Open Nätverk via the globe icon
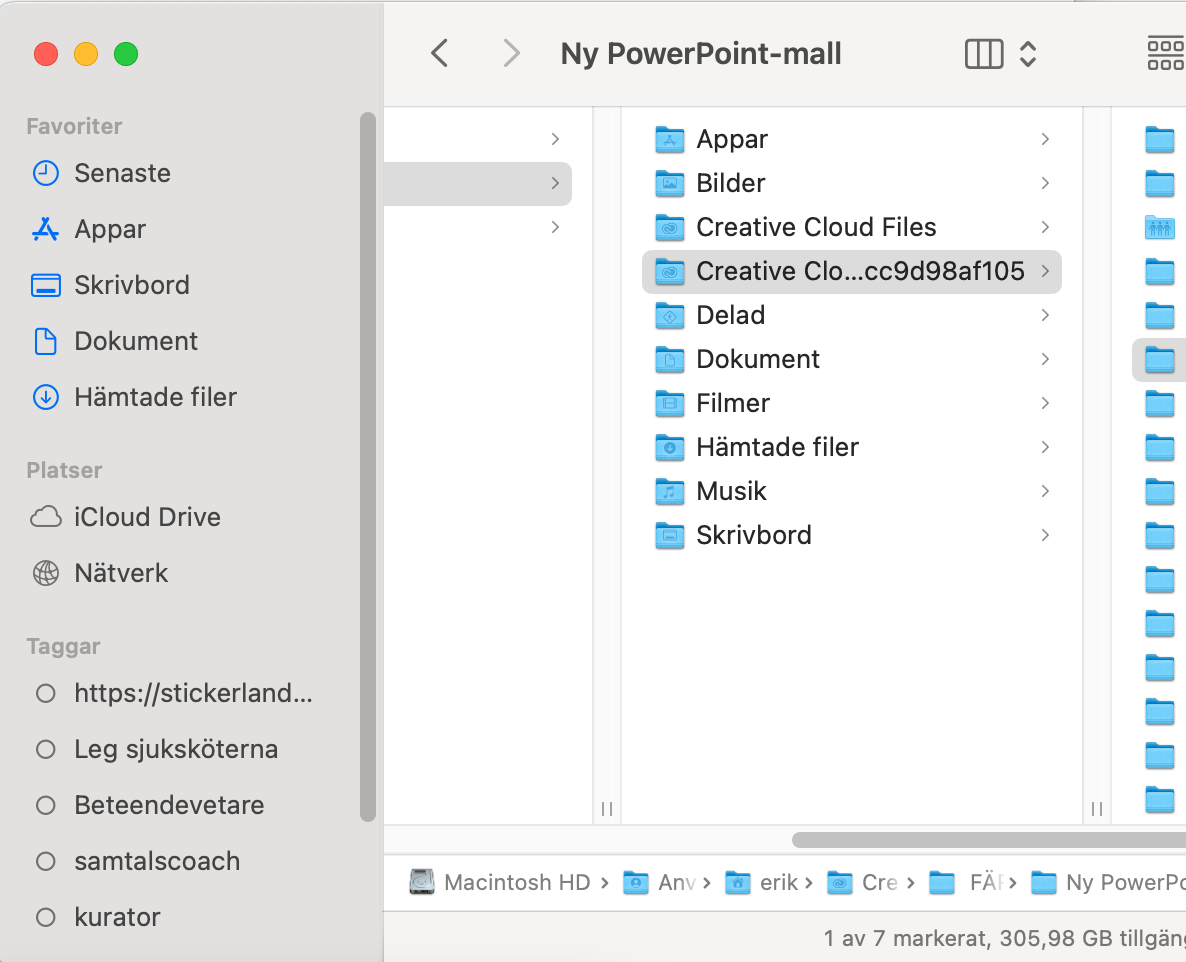Image resolution: width=1186 pixels, height=962 pixels. (x=45, y=573)
